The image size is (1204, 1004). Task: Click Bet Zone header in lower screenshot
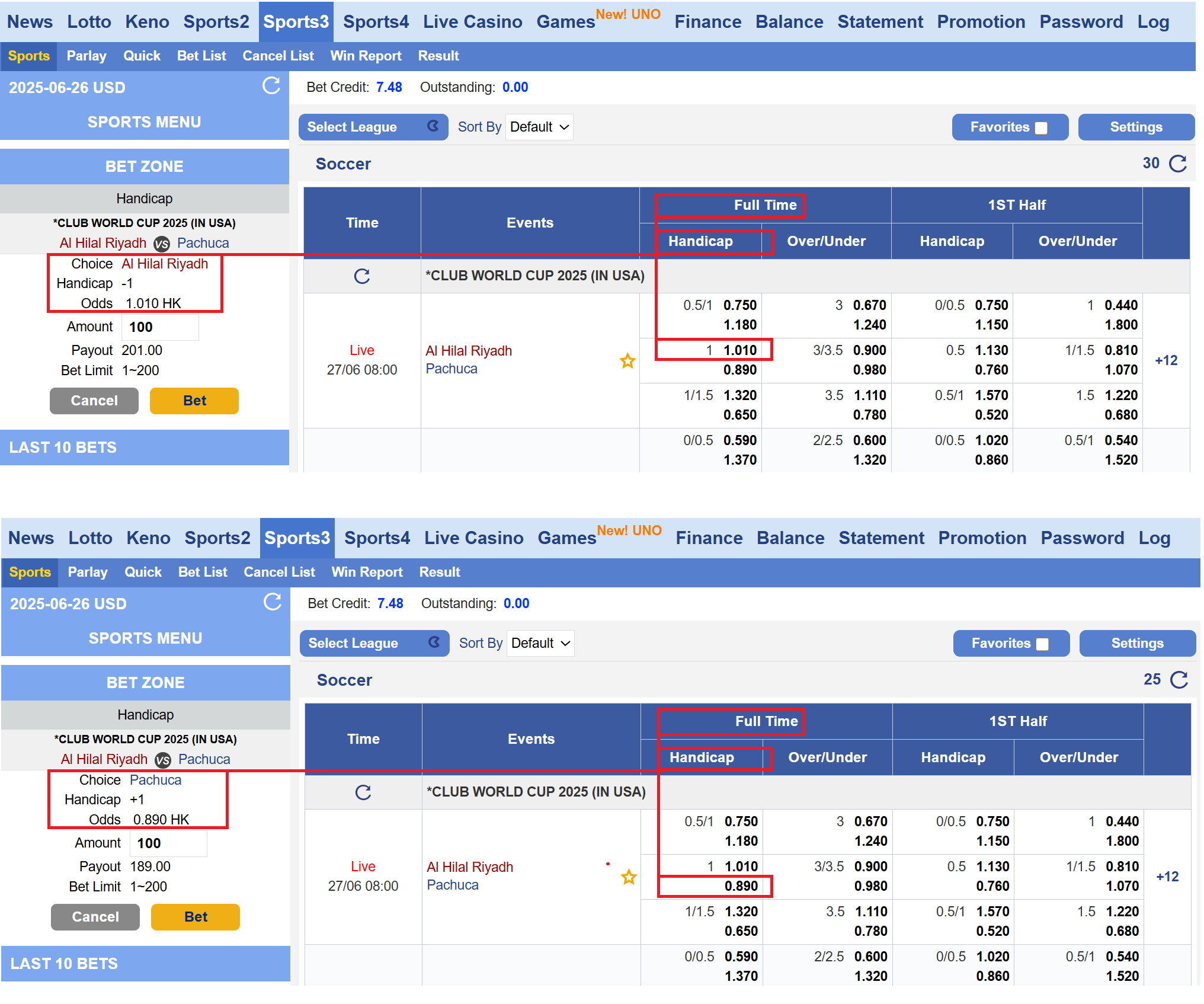[x=146, y=683]
